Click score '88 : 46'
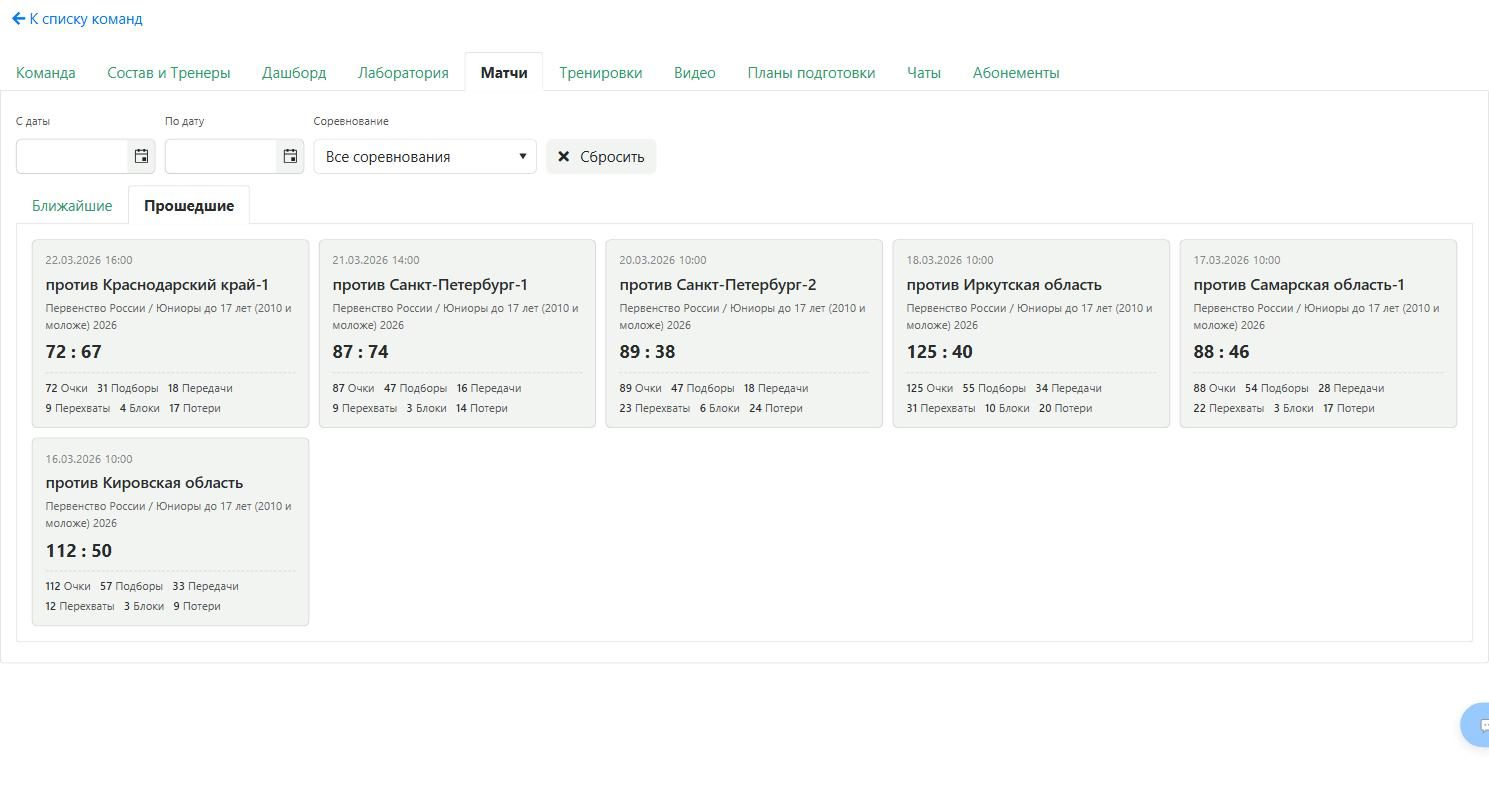Image resolution: width=1489 pixels, height=812 pixels. [x=1221, y=351]
